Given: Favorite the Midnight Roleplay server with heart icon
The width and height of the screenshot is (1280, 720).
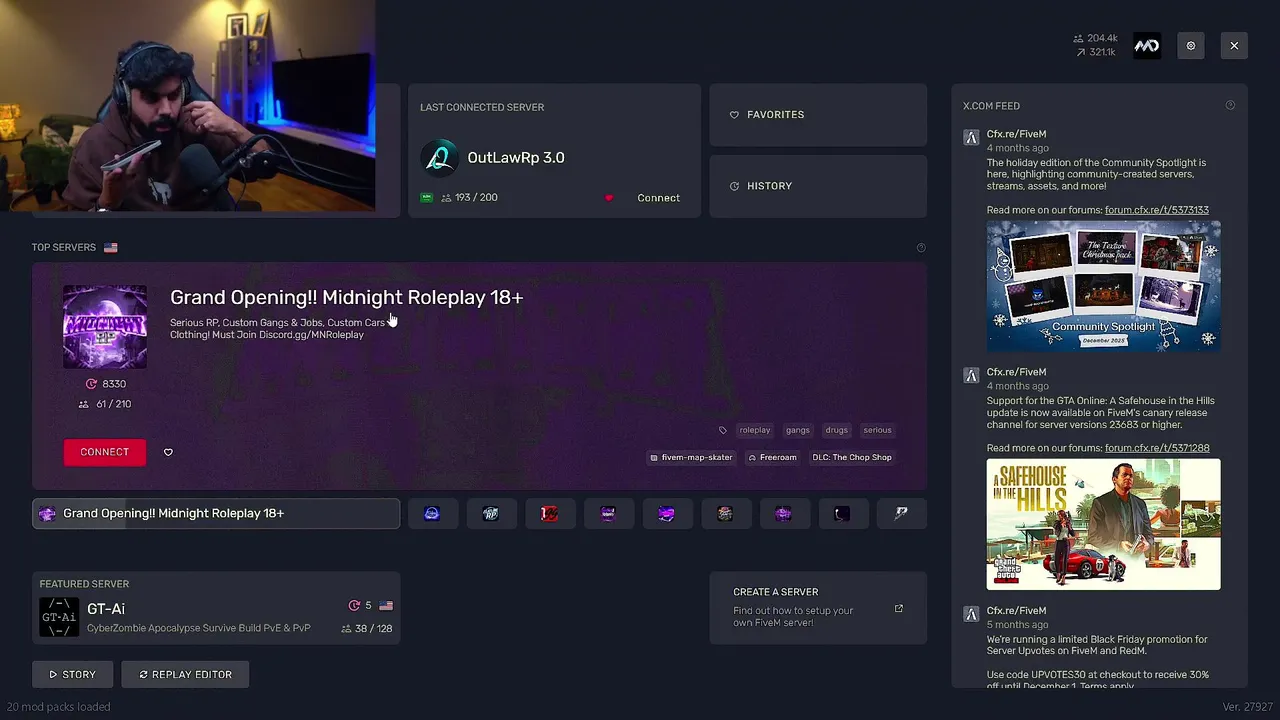Looking at the screenshot, I should coord(168,452).
